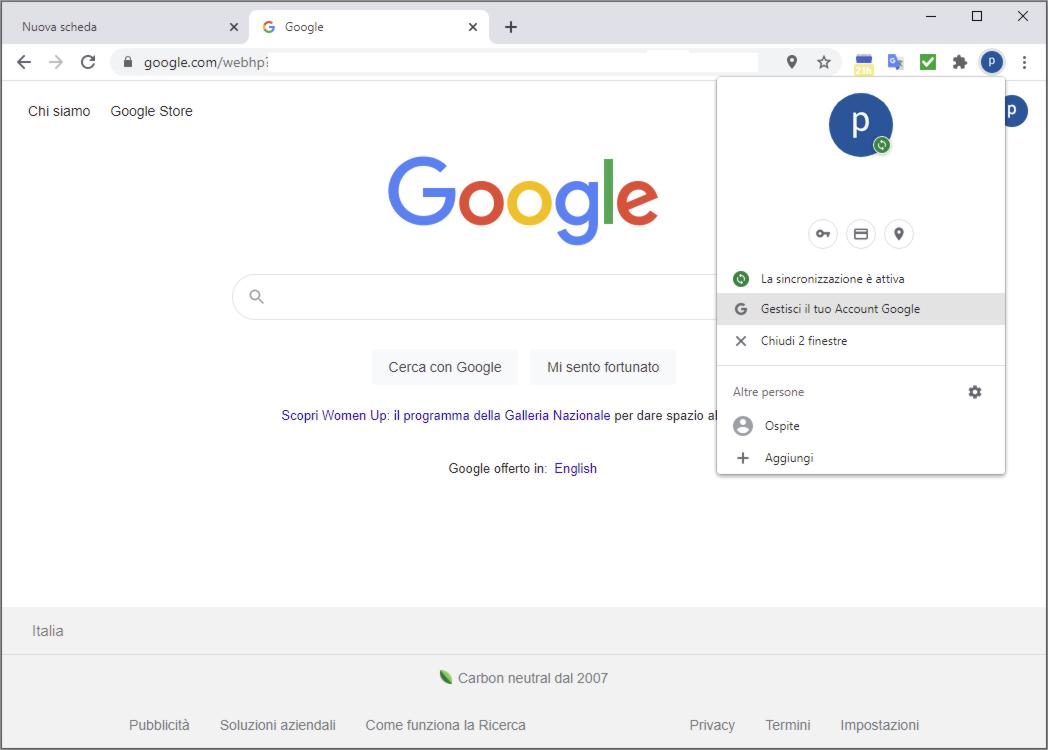Open the Soluzioni aziendali footer link
1048x750 pixels.
point(277,725)
